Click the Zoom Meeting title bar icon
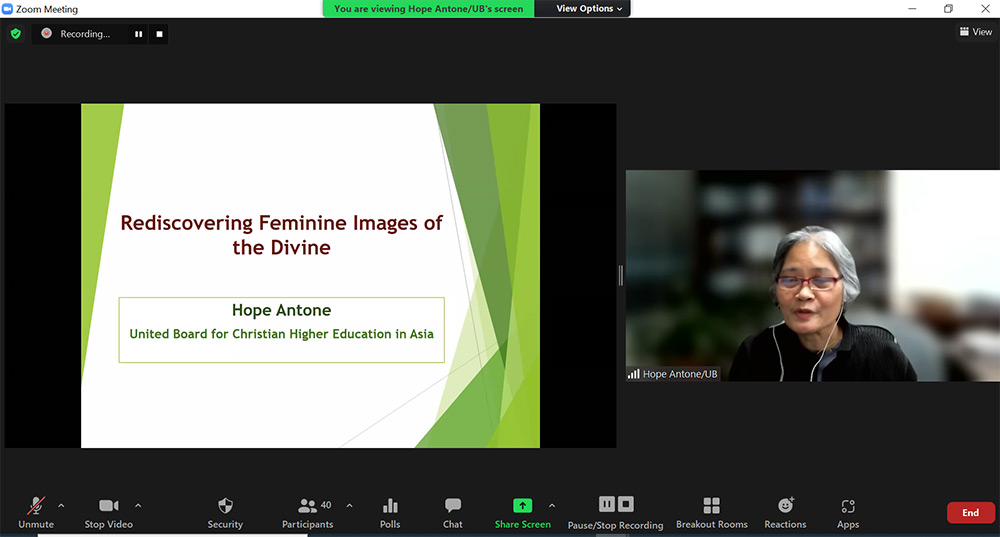 7,9
